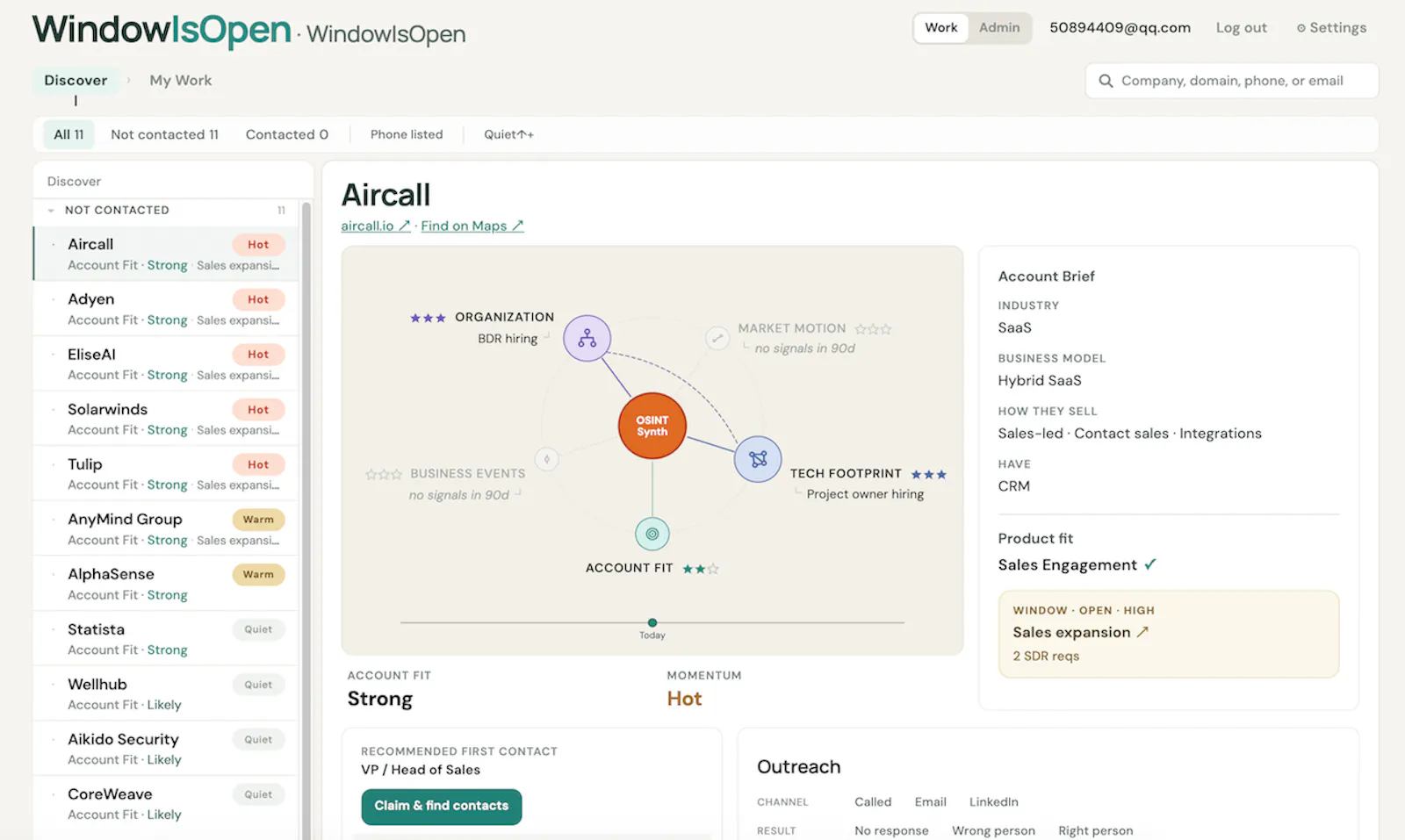The image size is (1405, 840).
Task: Mark outreach result as Right person
Action: [1095, 830]
